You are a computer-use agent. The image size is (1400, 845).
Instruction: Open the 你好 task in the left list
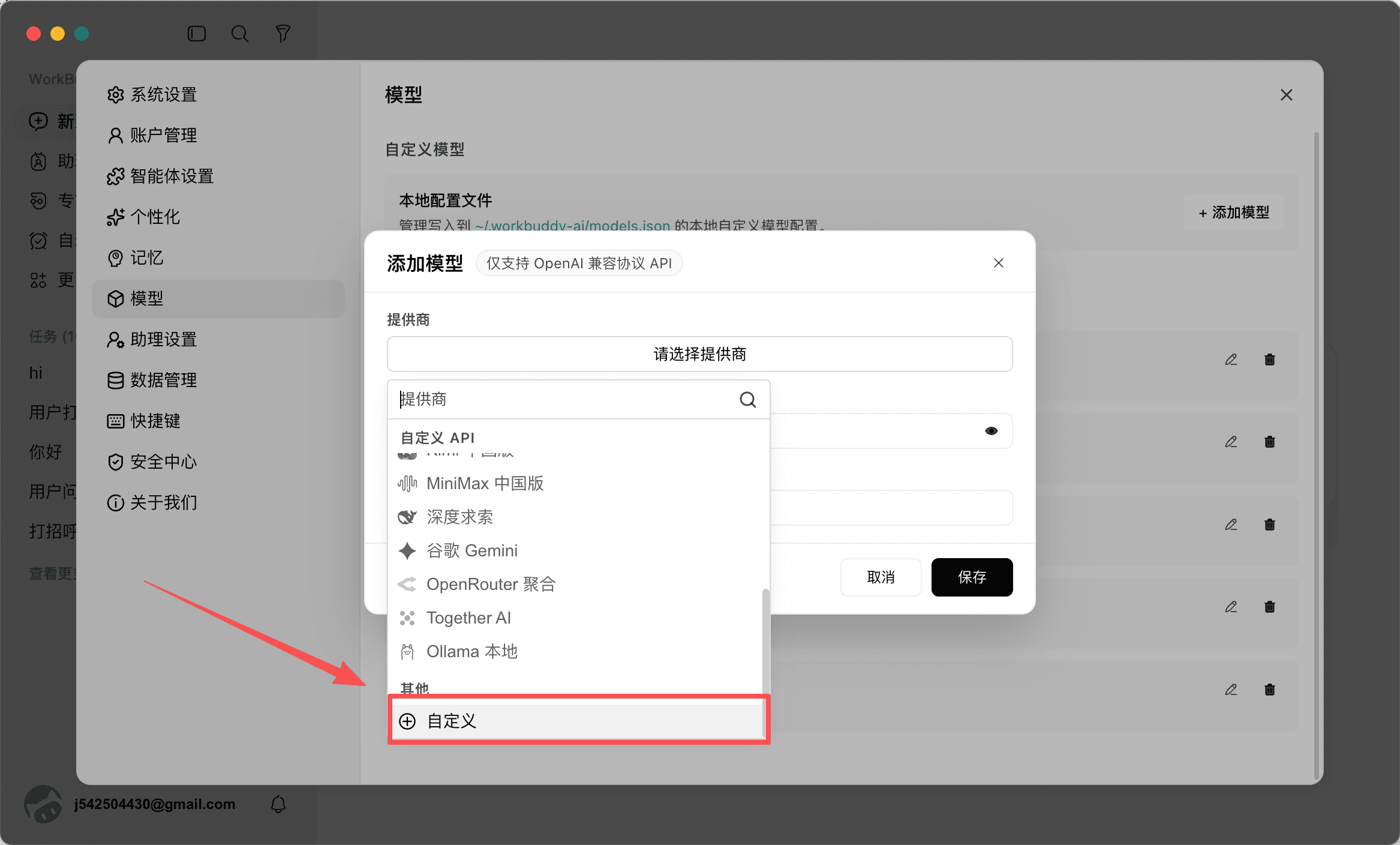(46, 451)
